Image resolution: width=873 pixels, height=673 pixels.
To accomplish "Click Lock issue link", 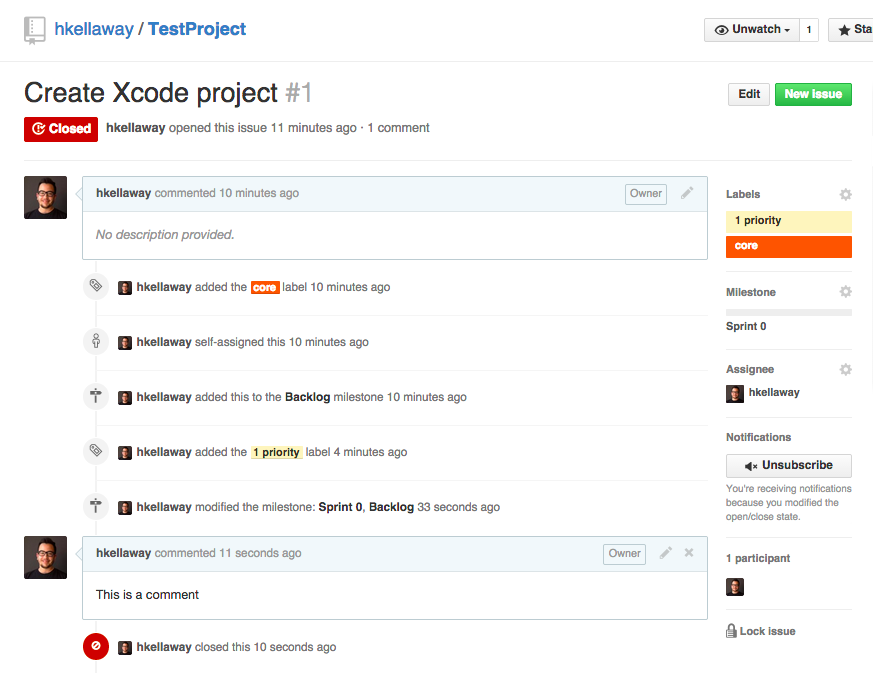I will (767, 631).
